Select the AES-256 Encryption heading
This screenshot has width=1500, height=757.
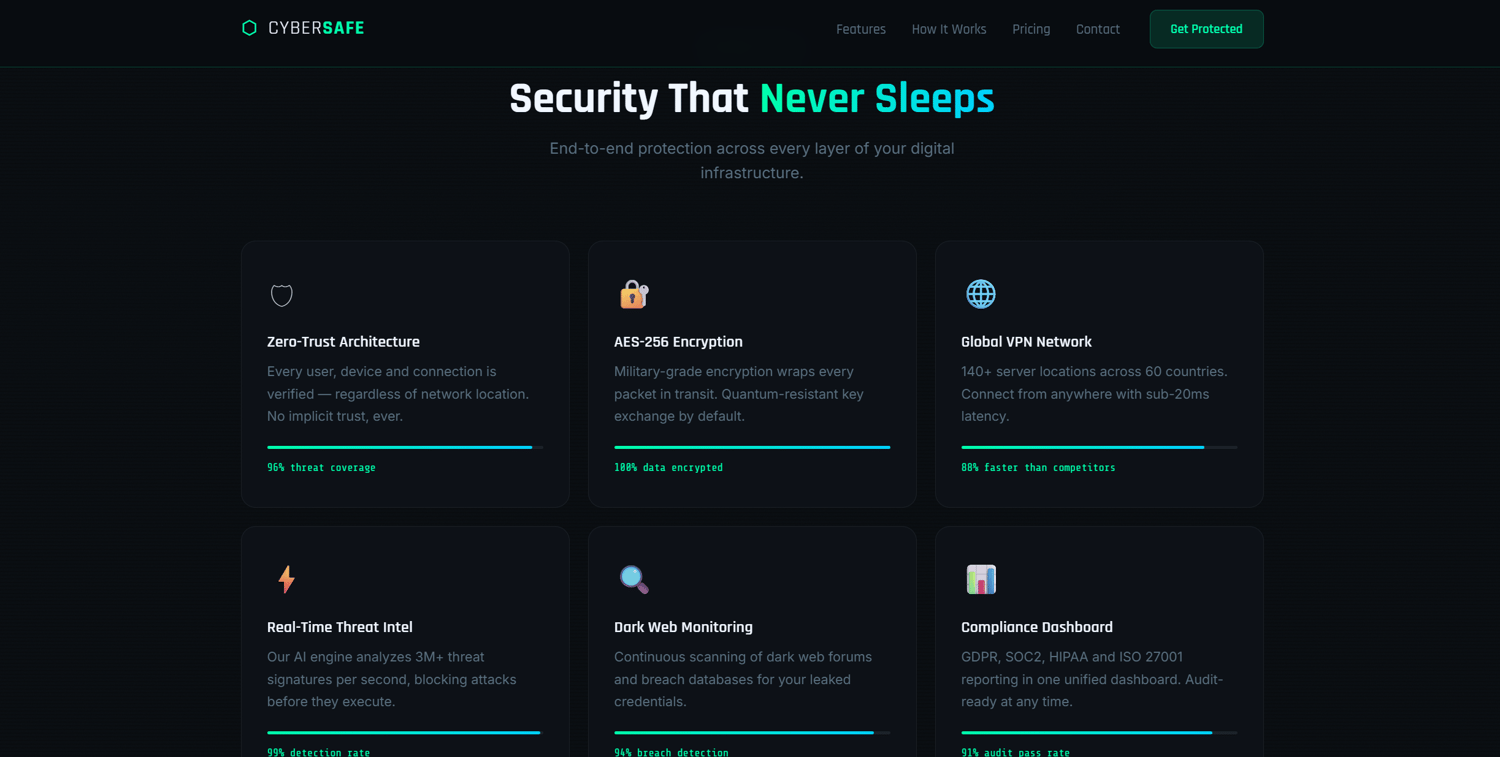click(x=678, y=342)
